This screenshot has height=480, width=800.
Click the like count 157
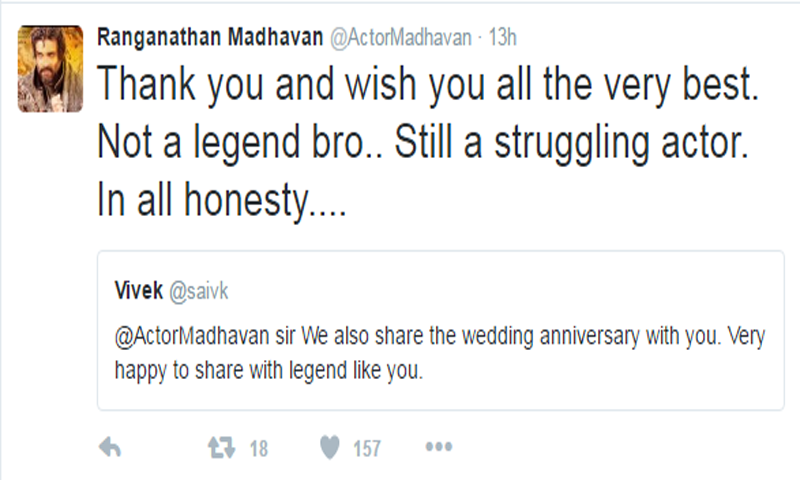(x=366, y=449)
